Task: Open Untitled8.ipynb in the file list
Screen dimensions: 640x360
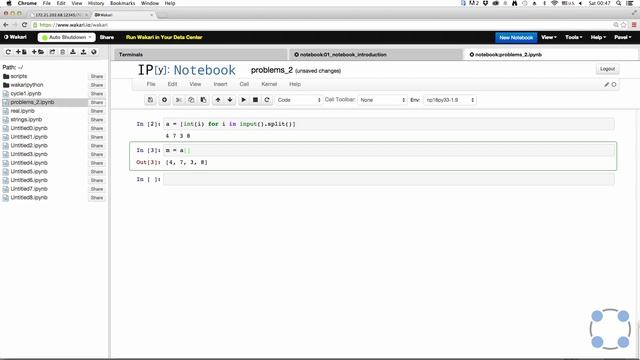Action: coord(29,198)
